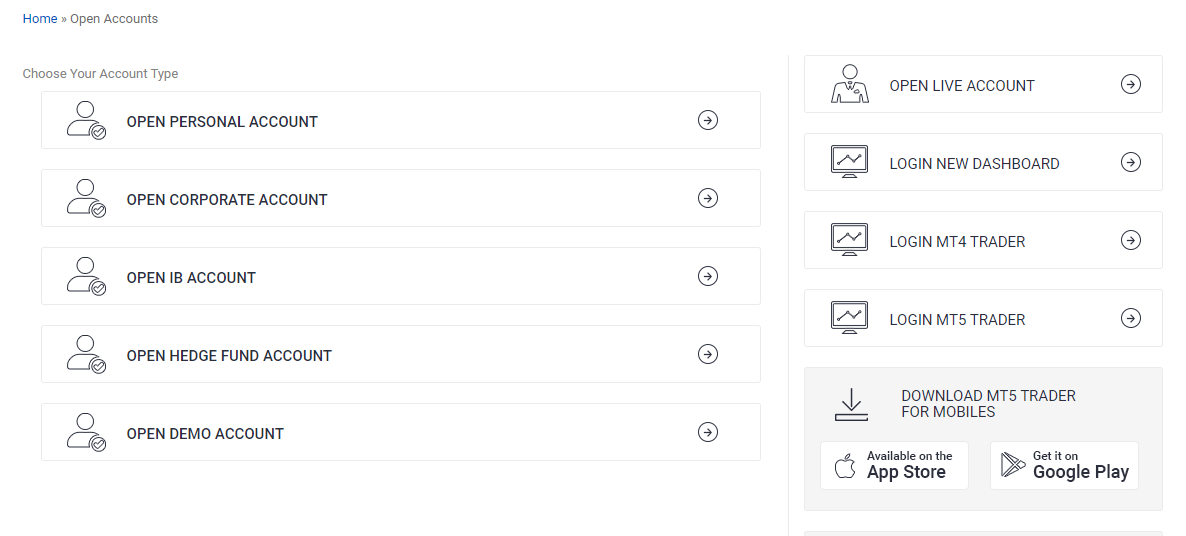The image size is (1186, 536).
Task: Click the arrow circle for Login MT4 Trader
Action: pyautogui.click(x=1130, y=240)
